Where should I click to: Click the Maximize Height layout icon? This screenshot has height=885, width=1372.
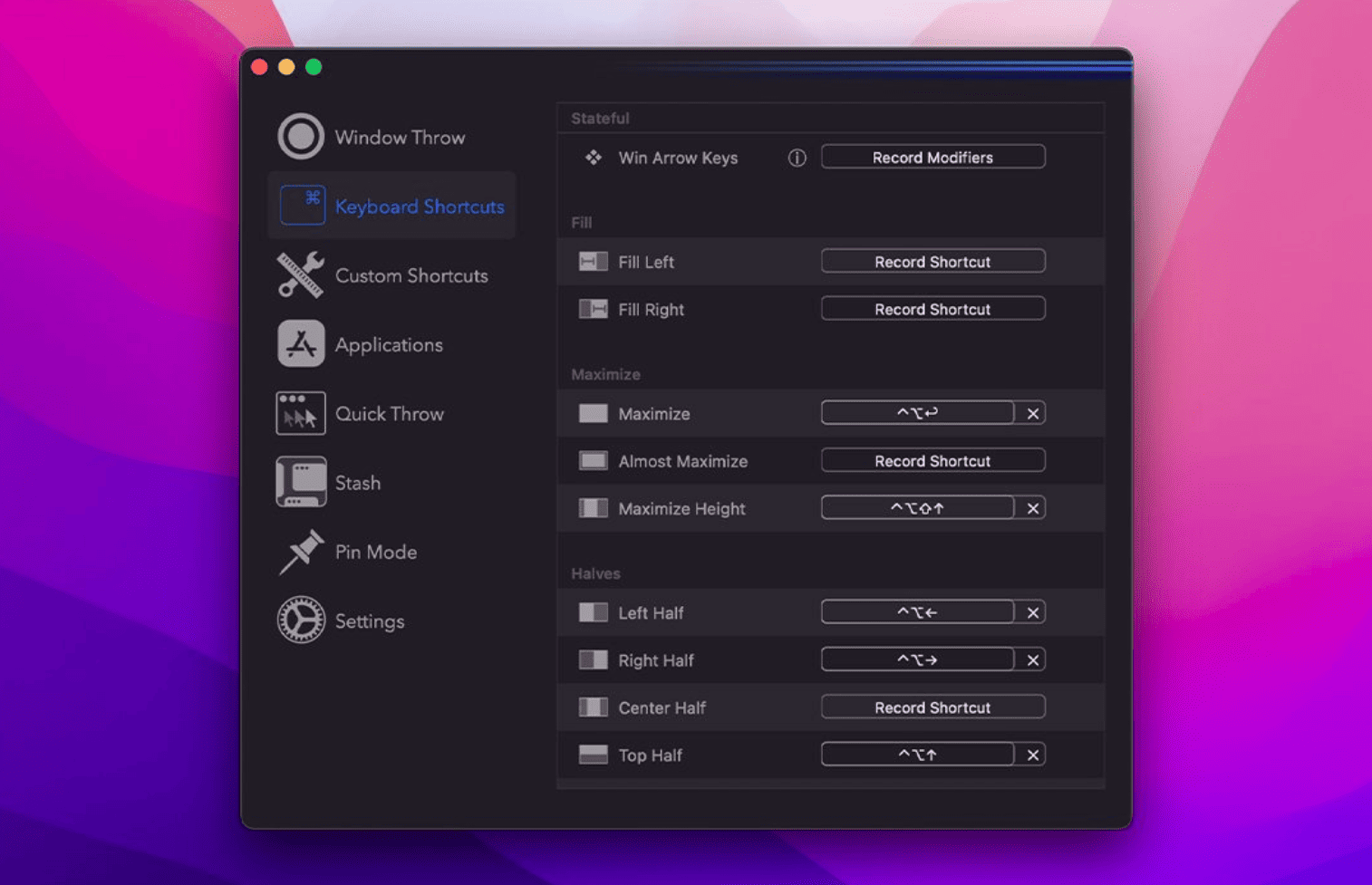click(593, 508)
